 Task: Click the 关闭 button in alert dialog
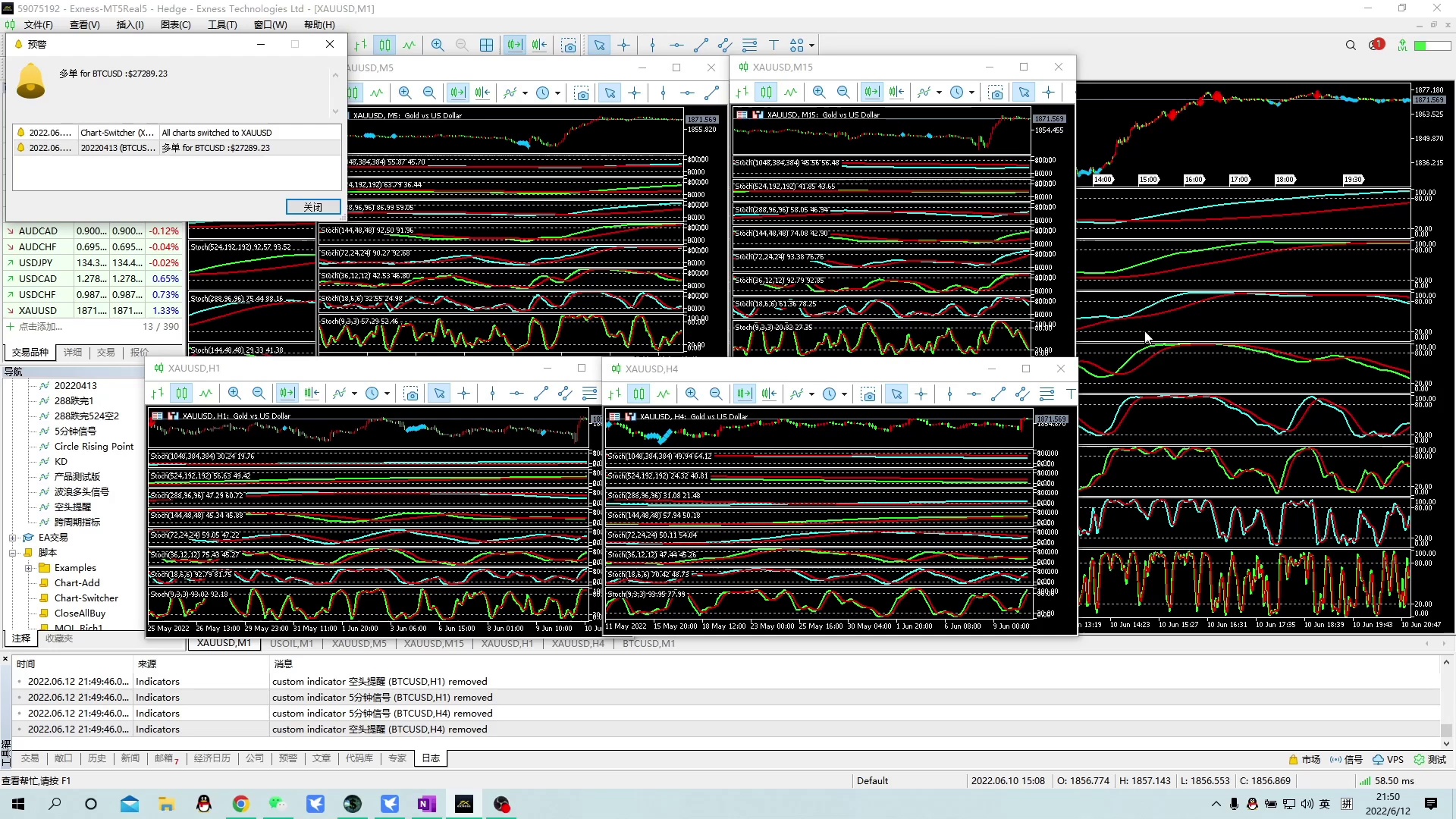312,207
